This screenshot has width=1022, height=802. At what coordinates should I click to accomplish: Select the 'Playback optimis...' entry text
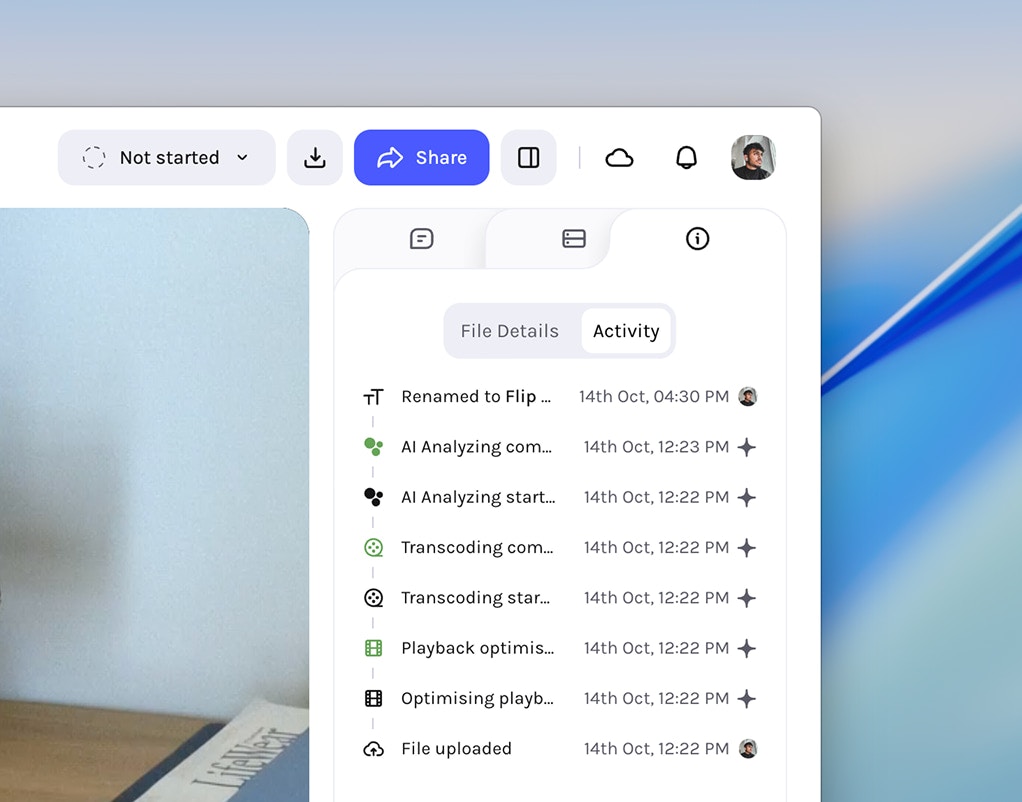[x=478, y=648]
